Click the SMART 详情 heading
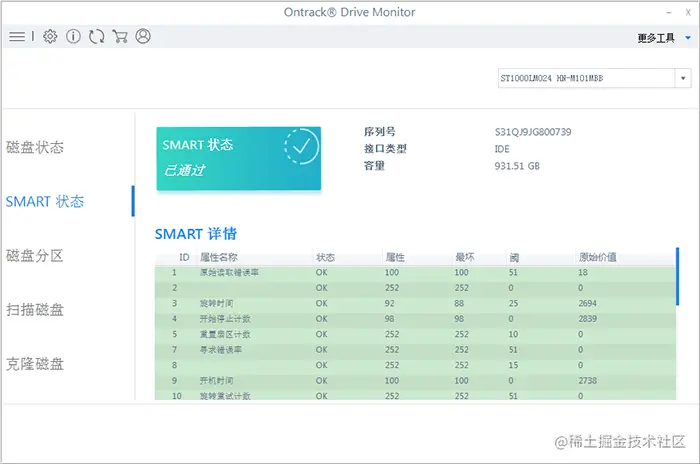Viewport: 700px width, 464px height. coord(196,234)
